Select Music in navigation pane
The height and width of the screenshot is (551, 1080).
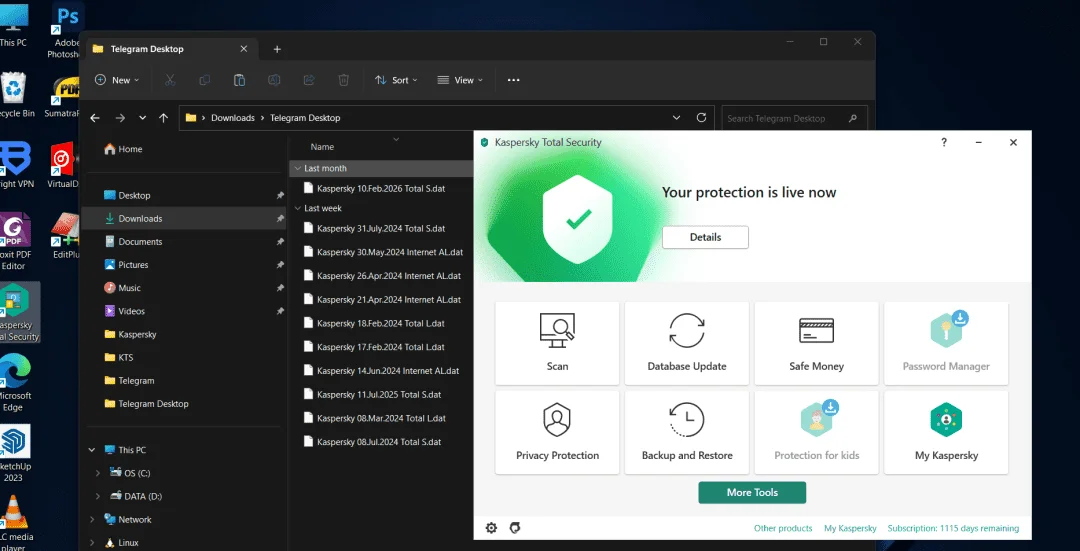(x=184, y=288)
